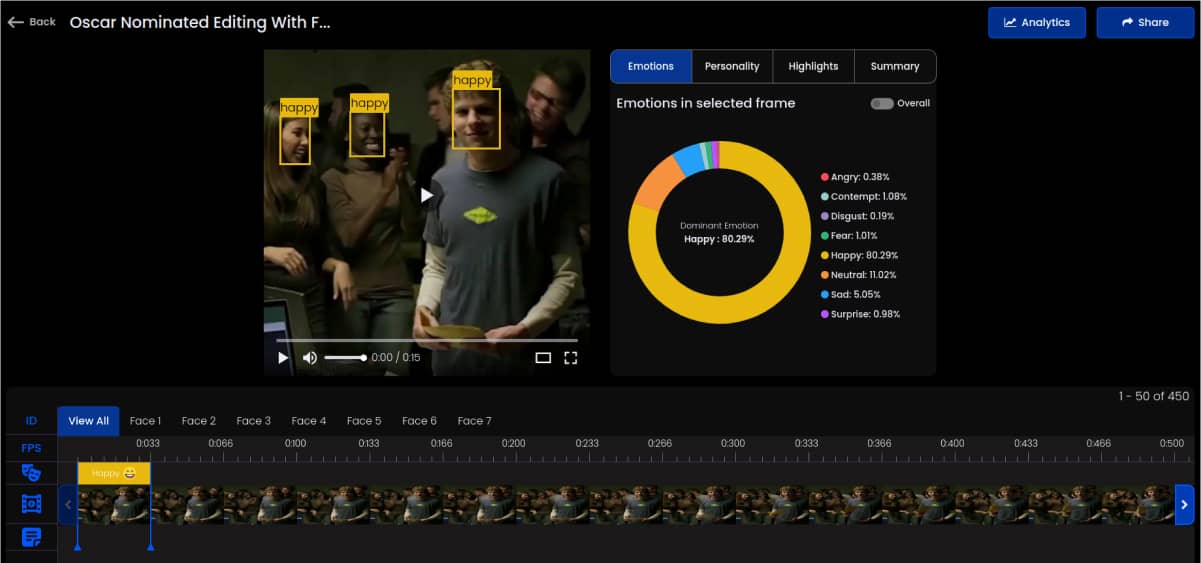
Task: Click the Dominant Emotion center label
Action: (719, 226)
